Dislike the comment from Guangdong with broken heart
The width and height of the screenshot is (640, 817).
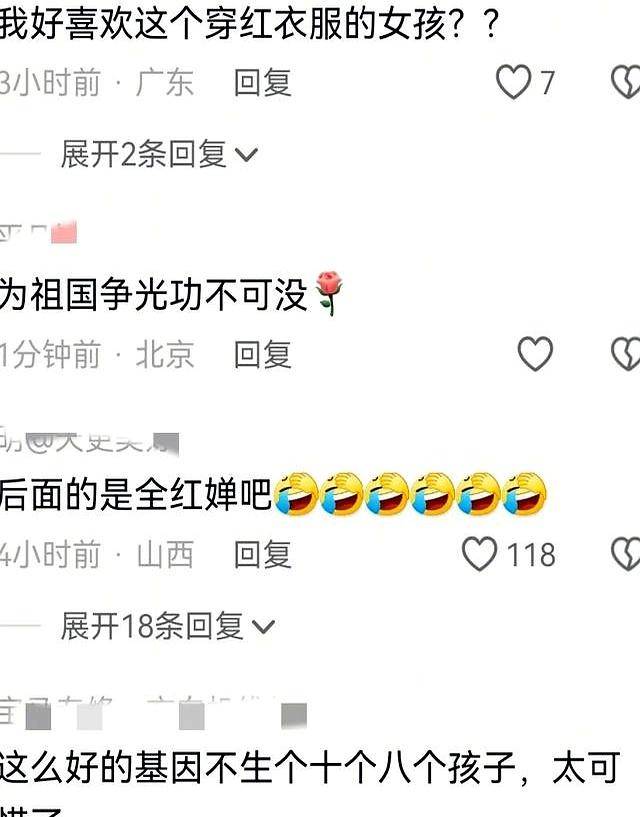pos(625,82)
